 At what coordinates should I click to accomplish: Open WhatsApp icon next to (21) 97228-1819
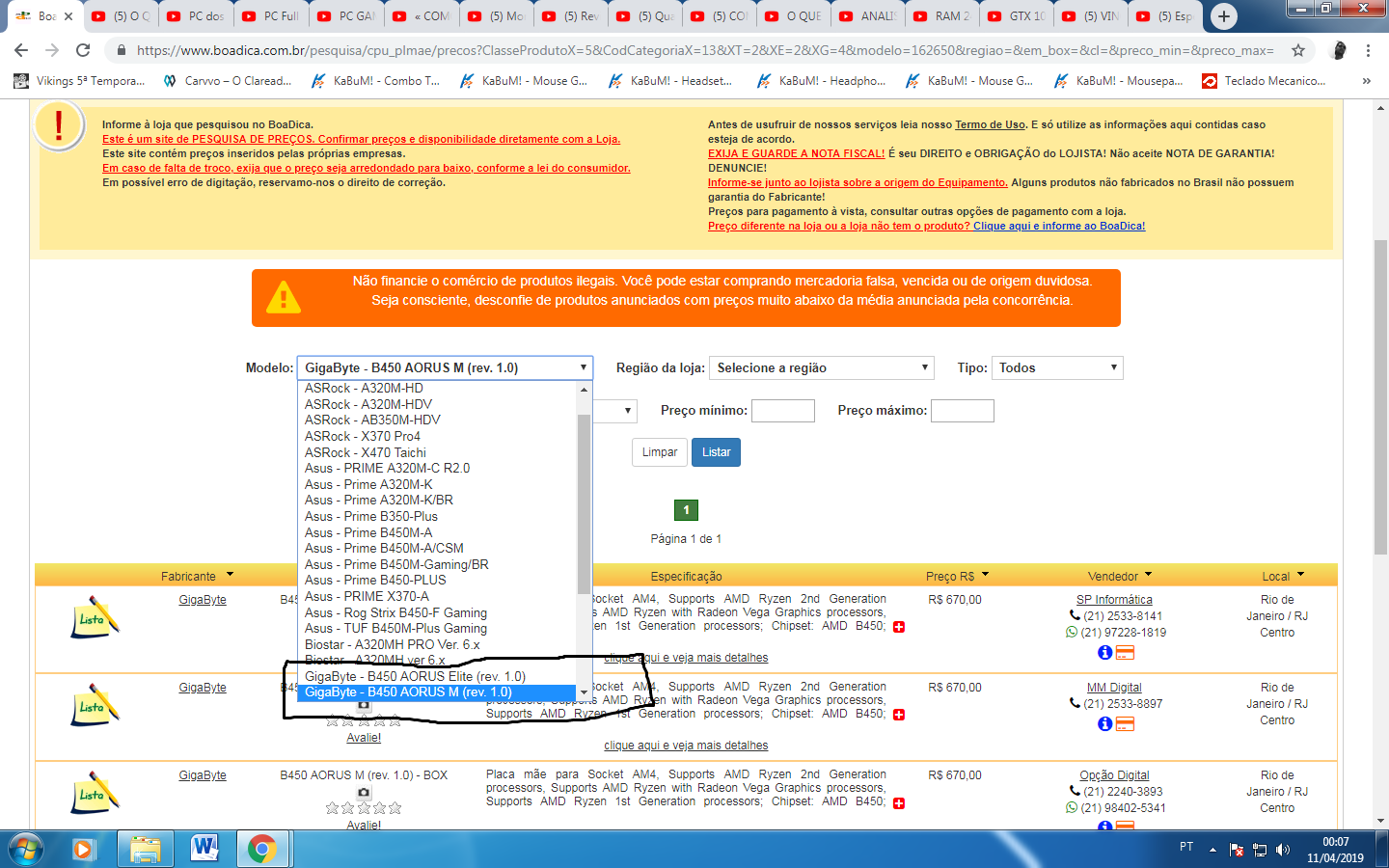(x=1072, y=633)
